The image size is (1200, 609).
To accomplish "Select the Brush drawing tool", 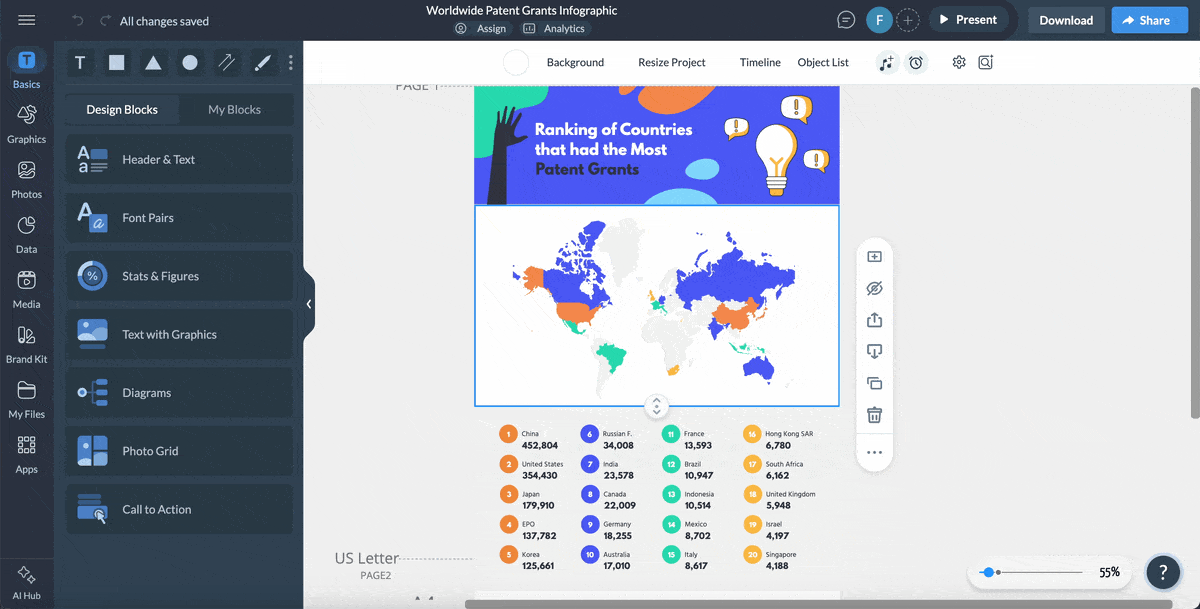I will pos(263,62).
